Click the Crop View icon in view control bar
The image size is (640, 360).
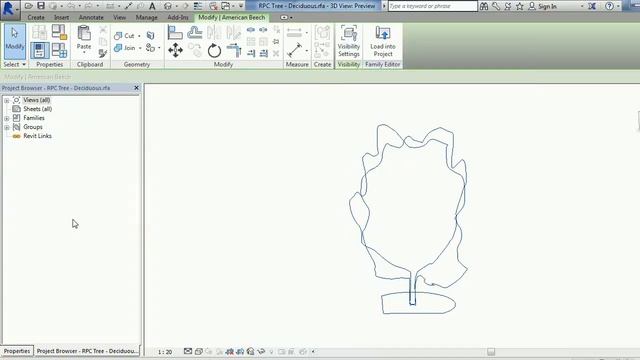click(230, 351)
